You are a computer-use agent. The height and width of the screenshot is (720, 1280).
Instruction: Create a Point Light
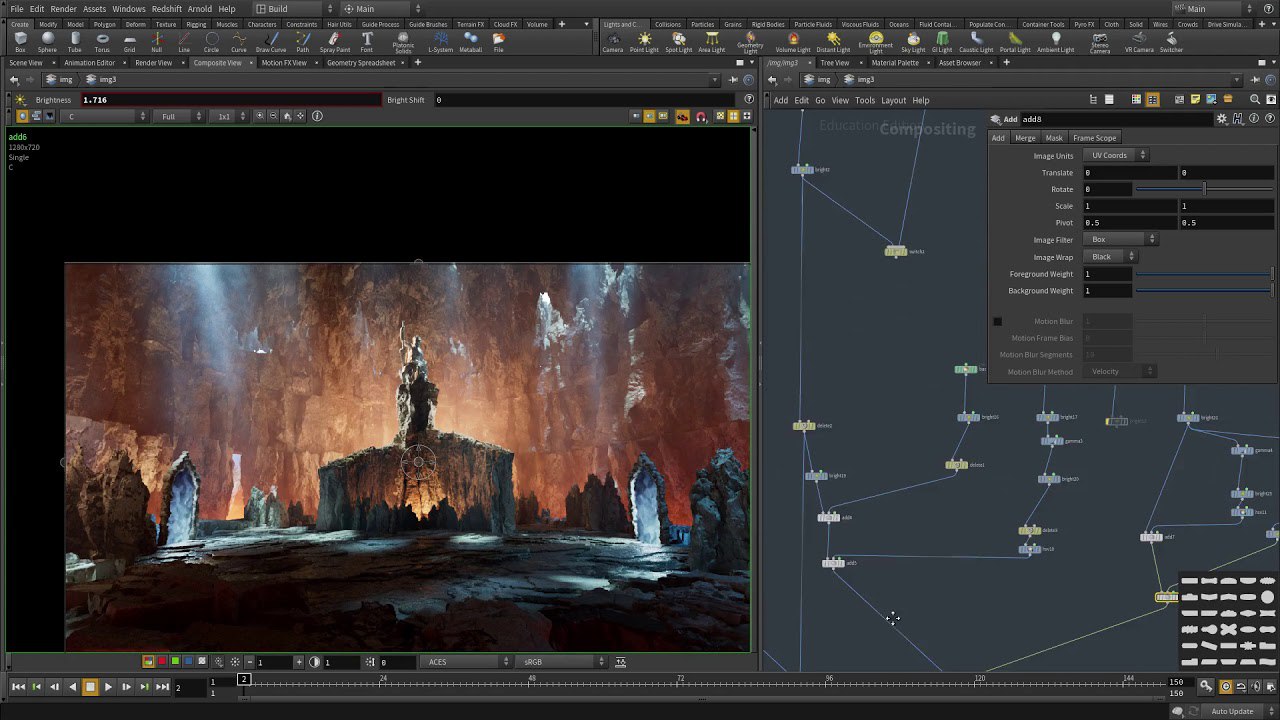[644, 42]
